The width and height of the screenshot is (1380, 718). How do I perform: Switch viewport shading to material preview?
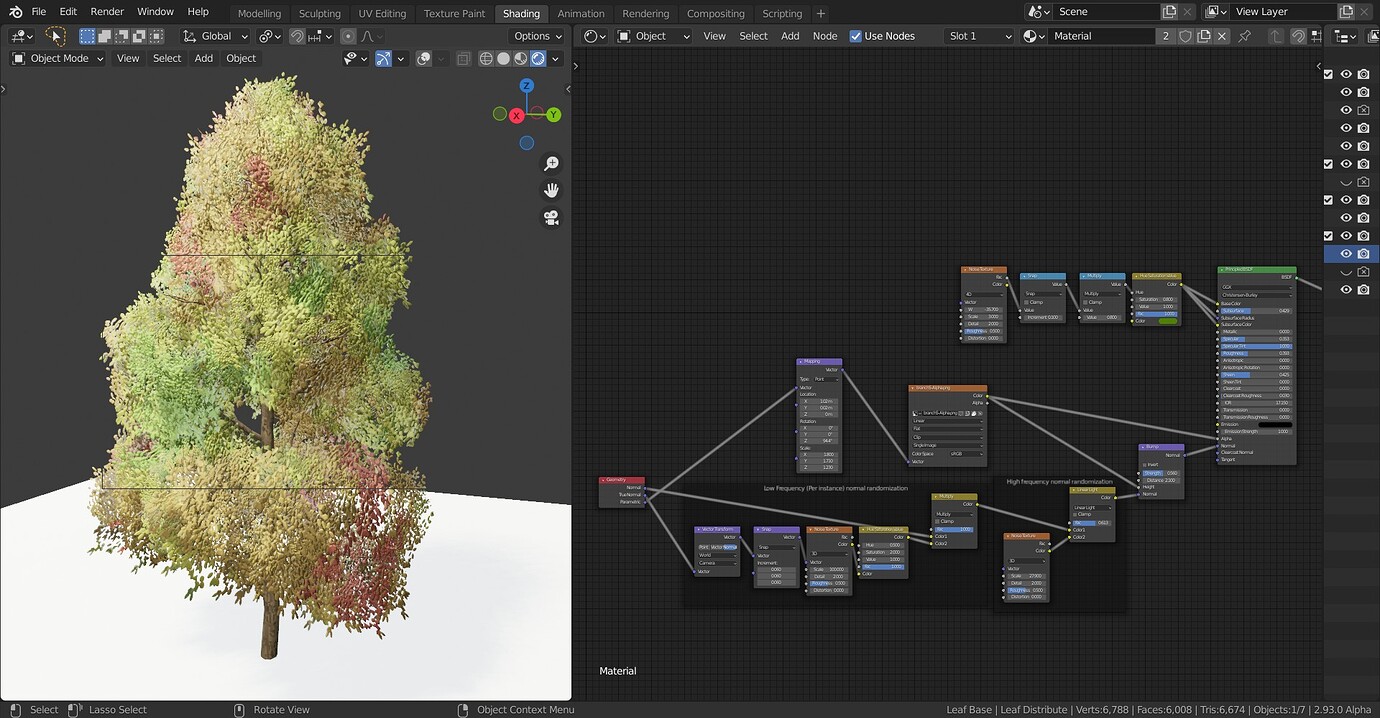pyautogui.click(x=521, y=58)
